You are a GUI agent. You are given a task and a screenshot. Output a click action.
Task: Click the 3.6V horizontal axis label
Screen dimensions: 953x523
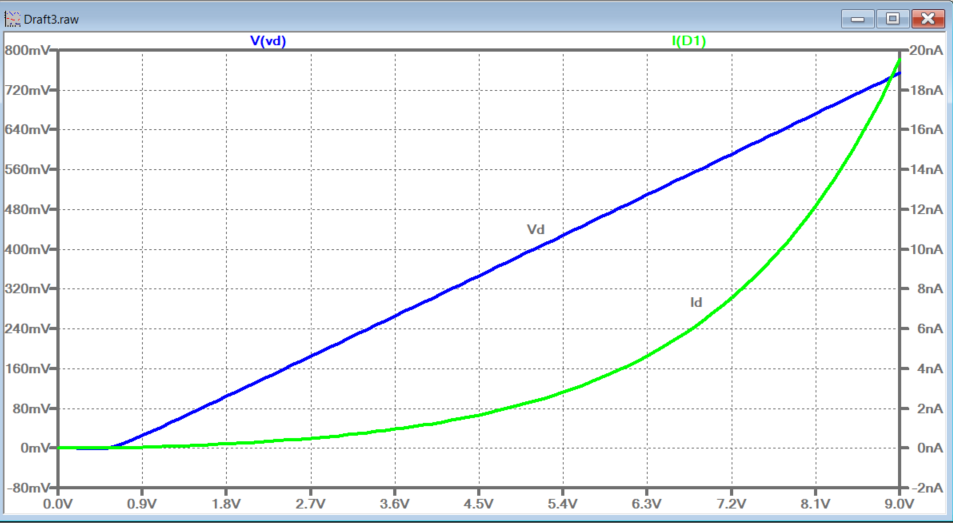(394, 505)
